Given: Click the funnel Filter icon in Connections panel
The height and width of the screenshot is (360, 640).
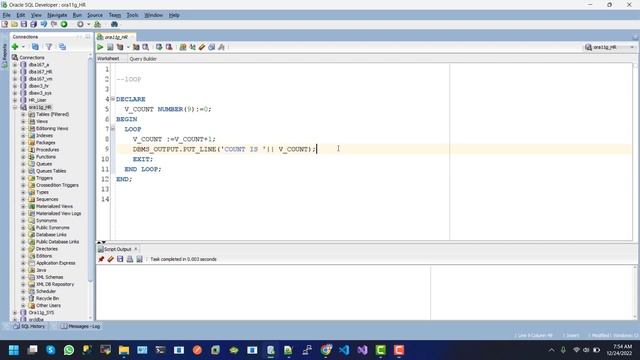Looking at the screenshot, I should 49,47.
